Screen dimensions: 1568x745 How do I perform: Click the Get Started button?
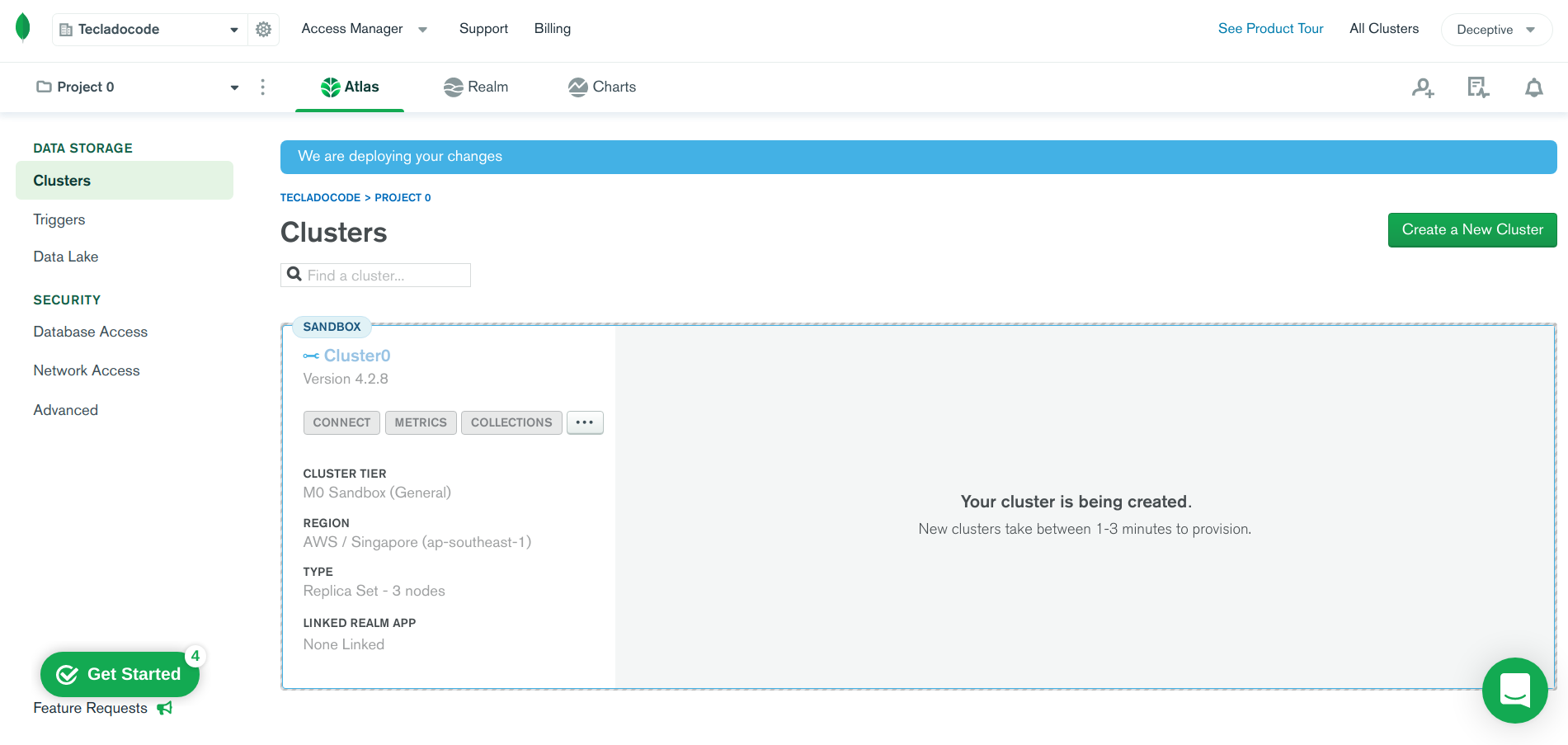coord(120,675)
